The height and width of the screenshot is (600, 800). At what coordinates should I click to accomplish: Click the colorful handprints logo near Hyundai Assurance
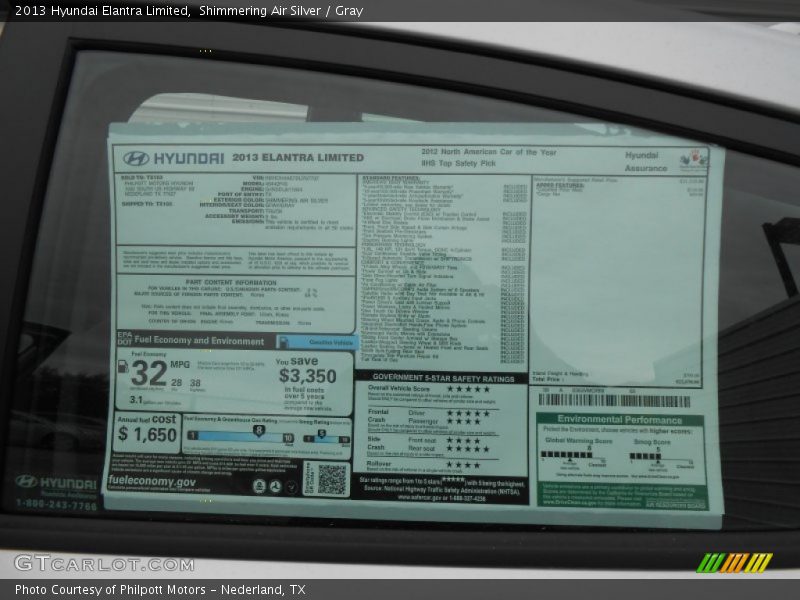pyautogui.click(x=692, y=159)
